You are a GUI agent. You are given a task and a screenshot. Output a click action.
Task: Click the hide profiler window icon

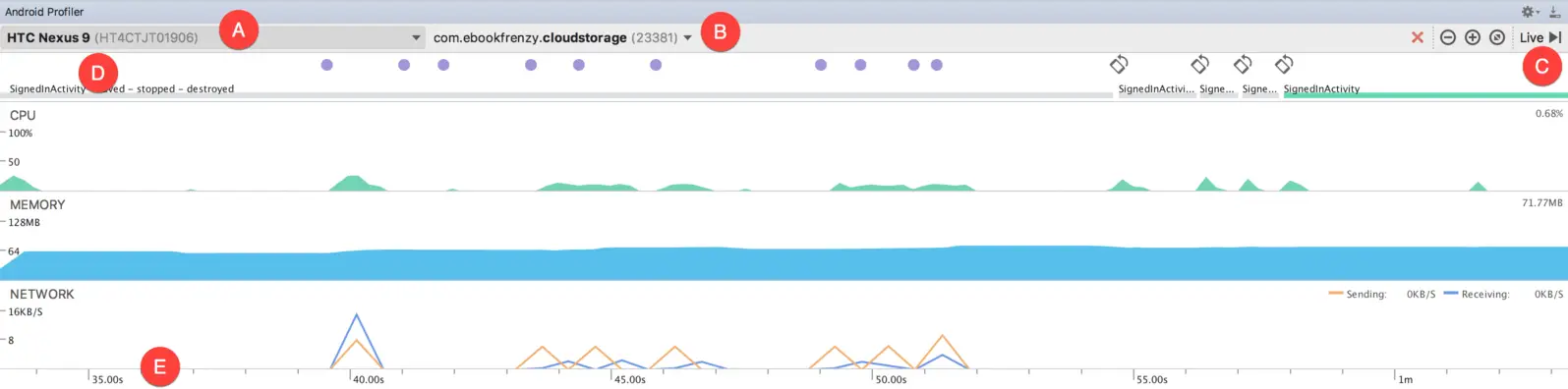(x=1555, y=12)
